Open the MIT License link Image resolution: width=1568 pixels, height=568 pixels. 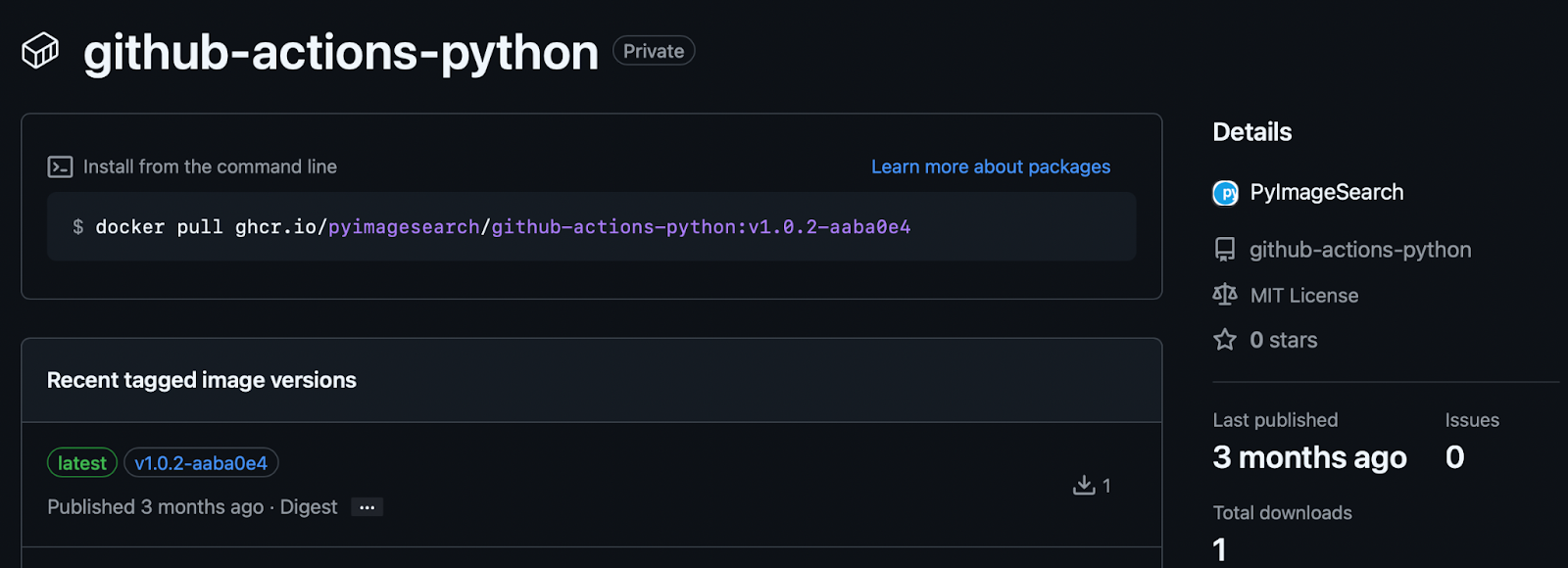[1304, 296]
